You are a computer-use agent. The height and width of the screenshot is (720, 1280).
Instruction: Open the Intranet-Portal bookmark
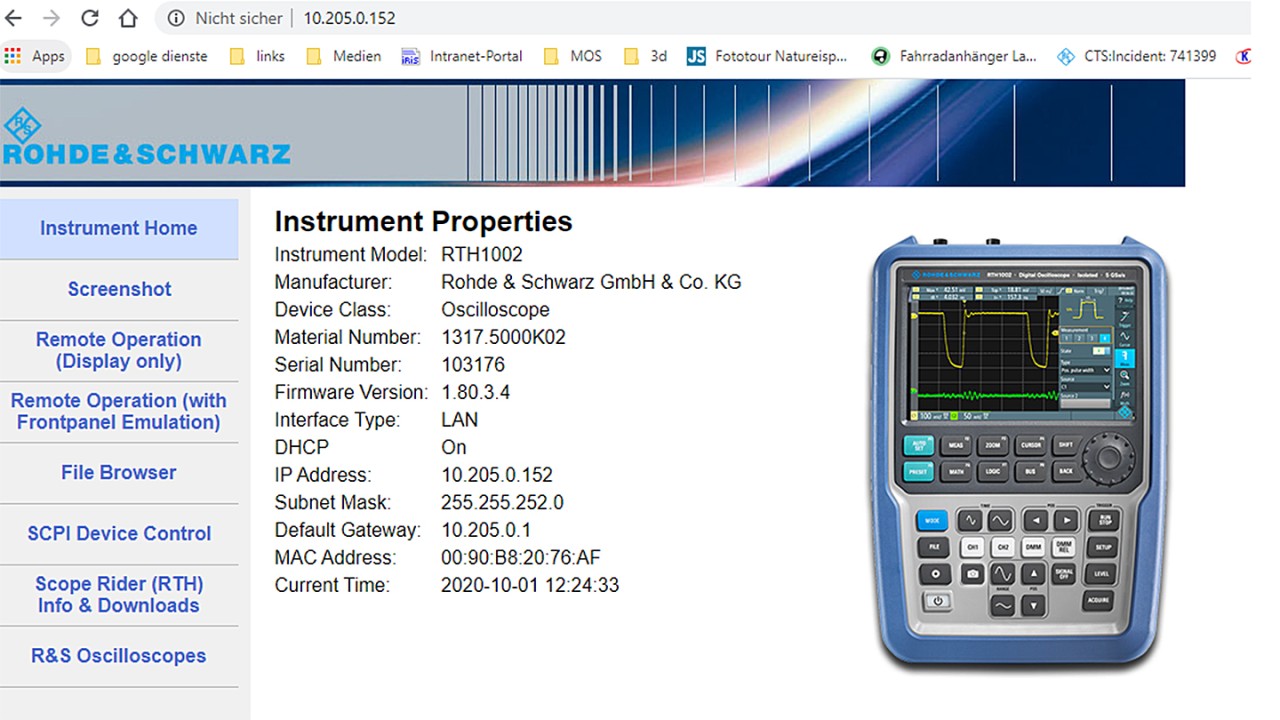pos(462,56)
